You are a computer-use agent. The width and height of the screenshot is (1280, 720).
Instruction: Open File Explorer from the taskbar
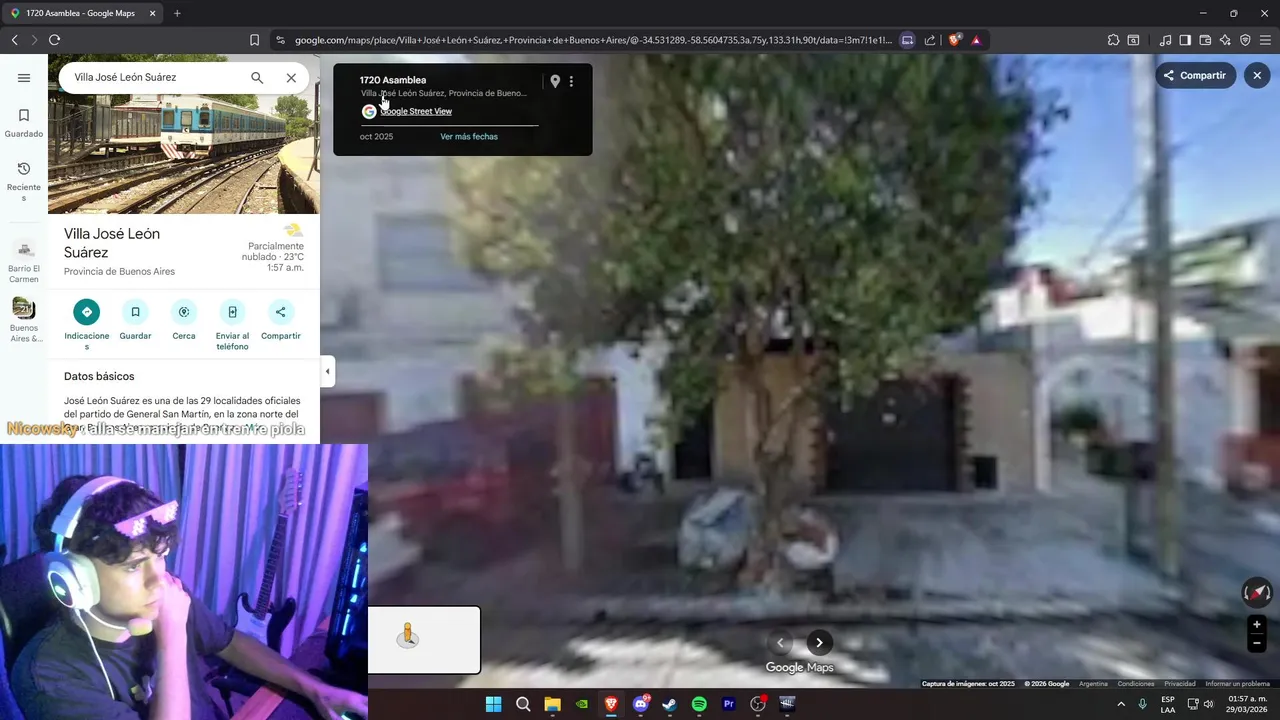[552, 704]
